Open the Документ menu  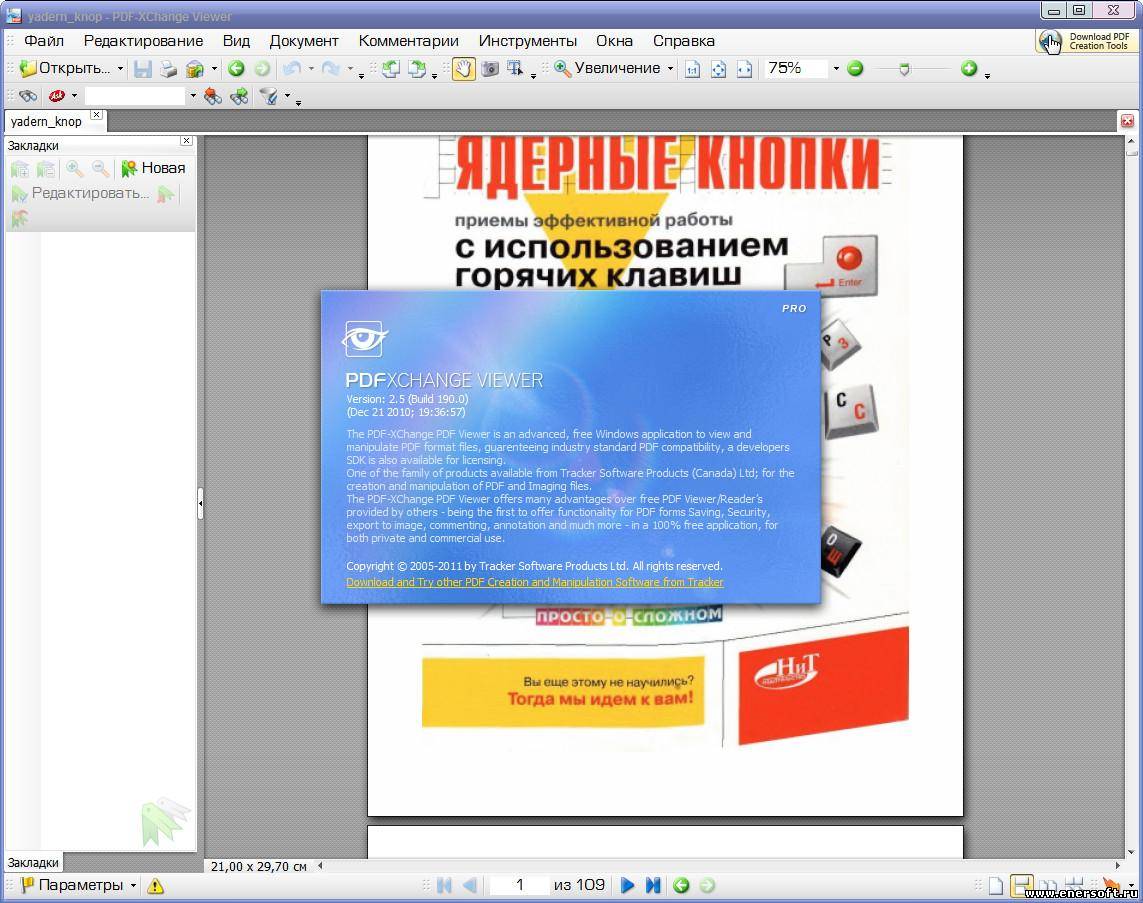tap(304, 41)
